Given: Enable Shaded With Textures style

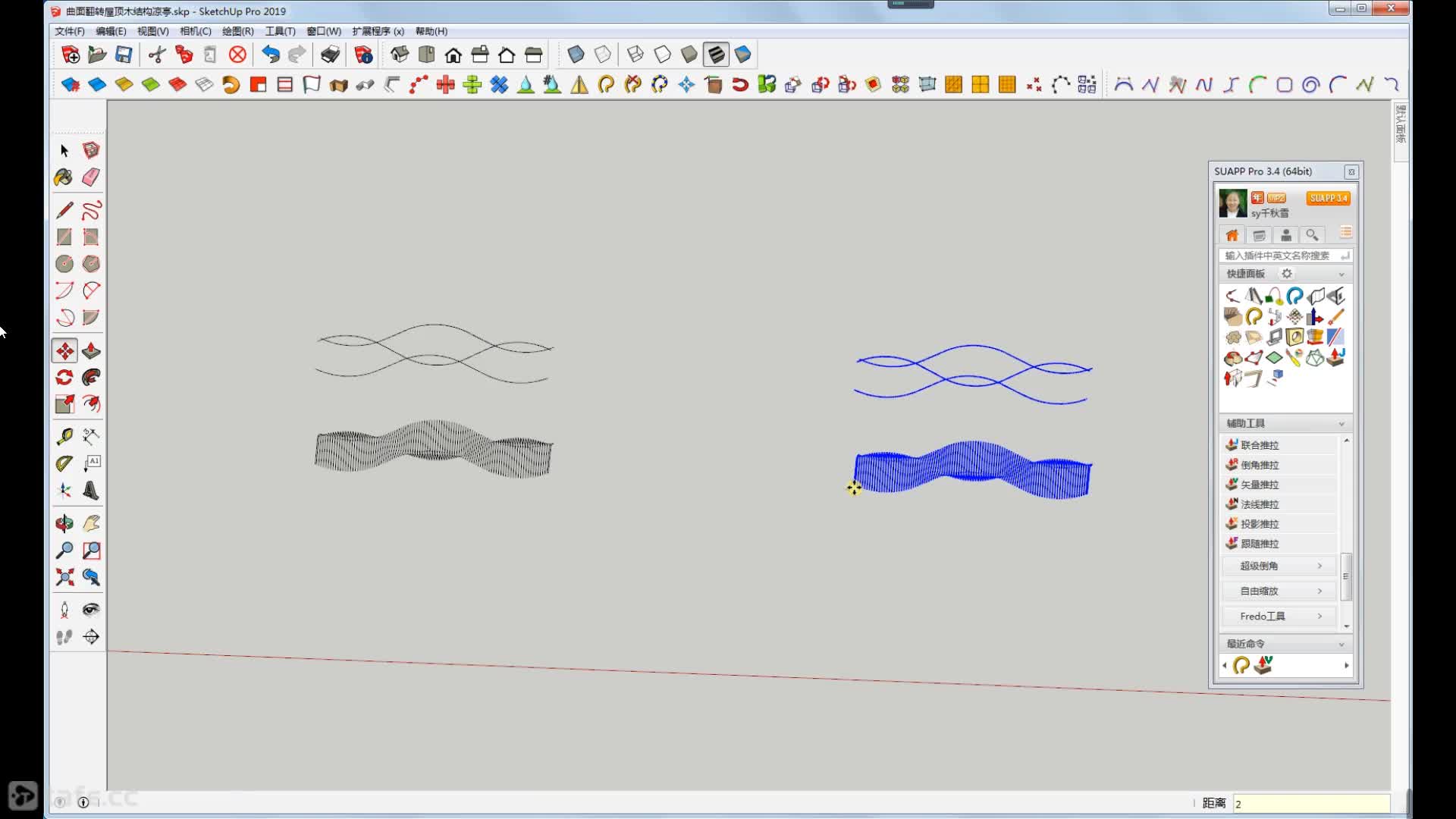Looking at the screenshot, I should pyautogui.click(x=716, y=55).
